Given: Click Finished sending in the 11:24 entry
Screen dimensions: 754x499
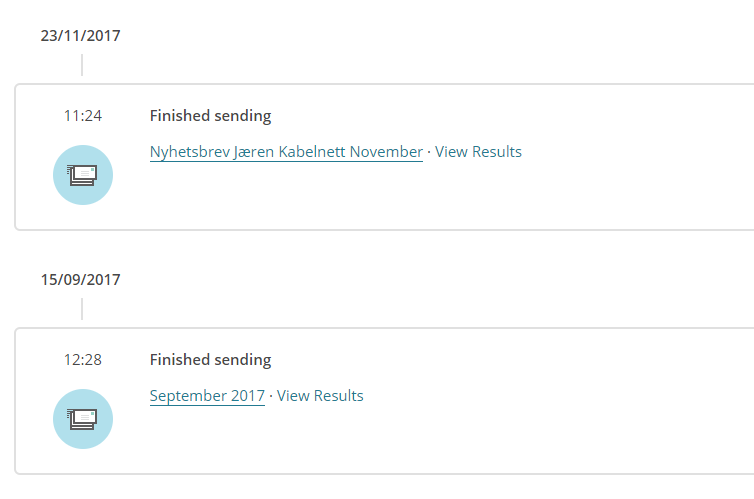Looking at the screenshot, I should click(x=210, y=116).
